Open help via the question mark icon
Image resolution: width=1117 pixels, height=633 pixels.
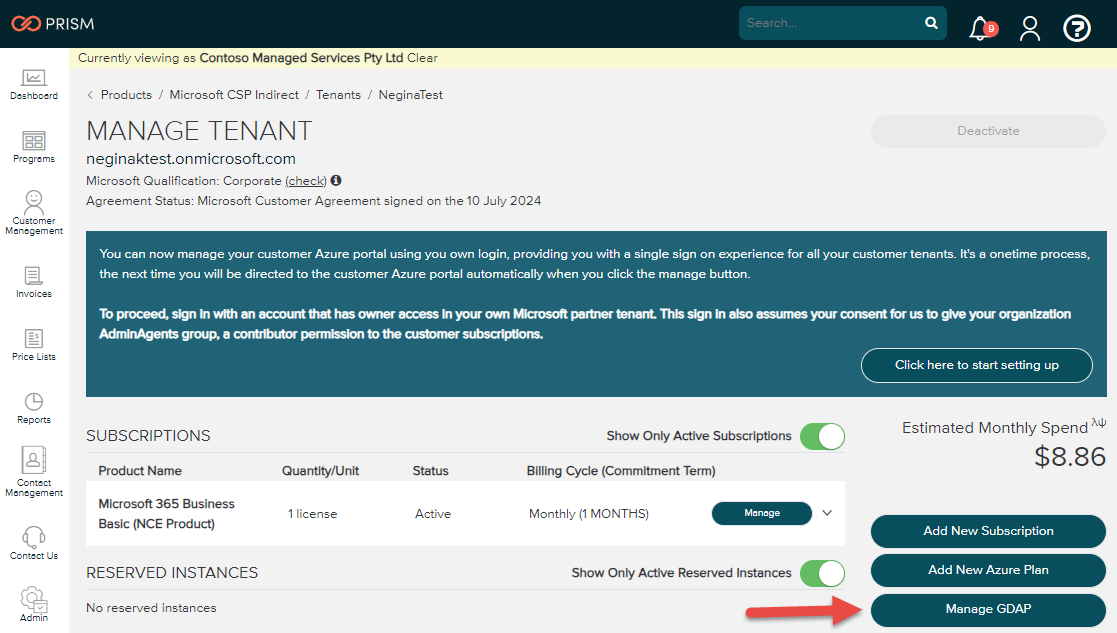tap(1077, 29)
